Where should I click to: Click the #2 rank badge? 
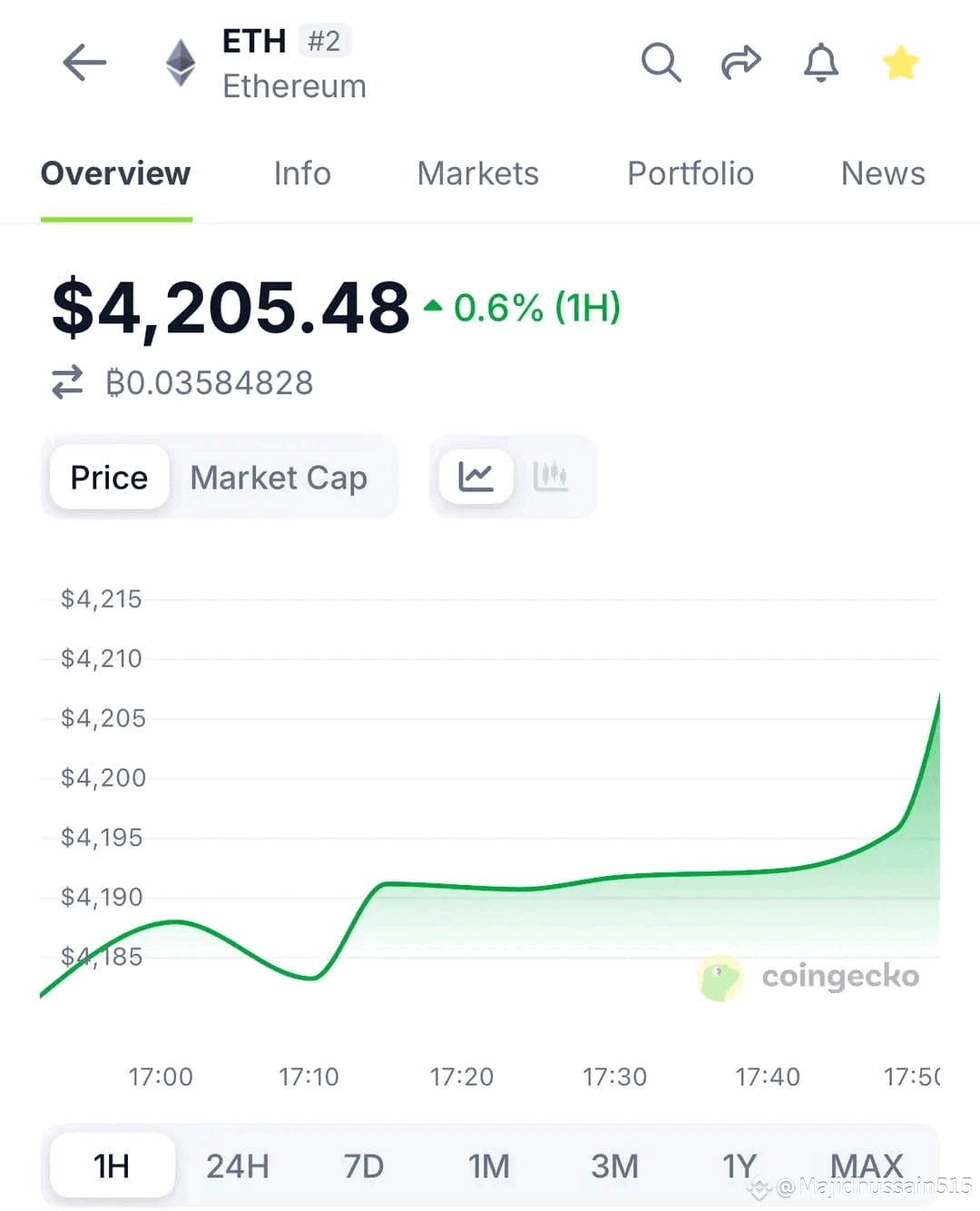coord(324,41)
